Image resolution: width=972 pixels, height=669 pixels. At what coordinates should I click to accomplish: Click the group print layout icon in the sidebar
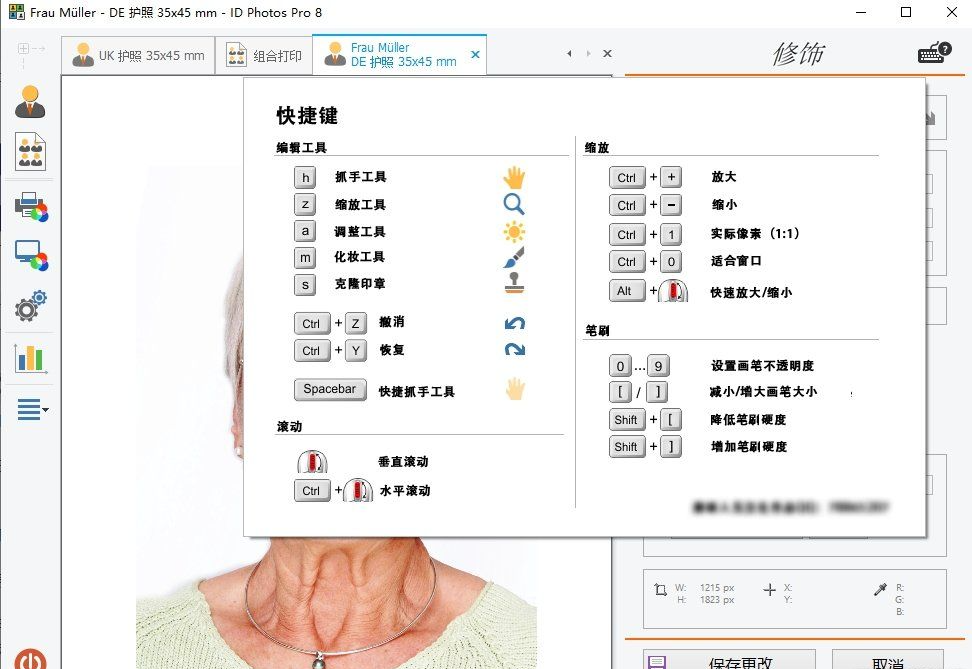(29, 152)
